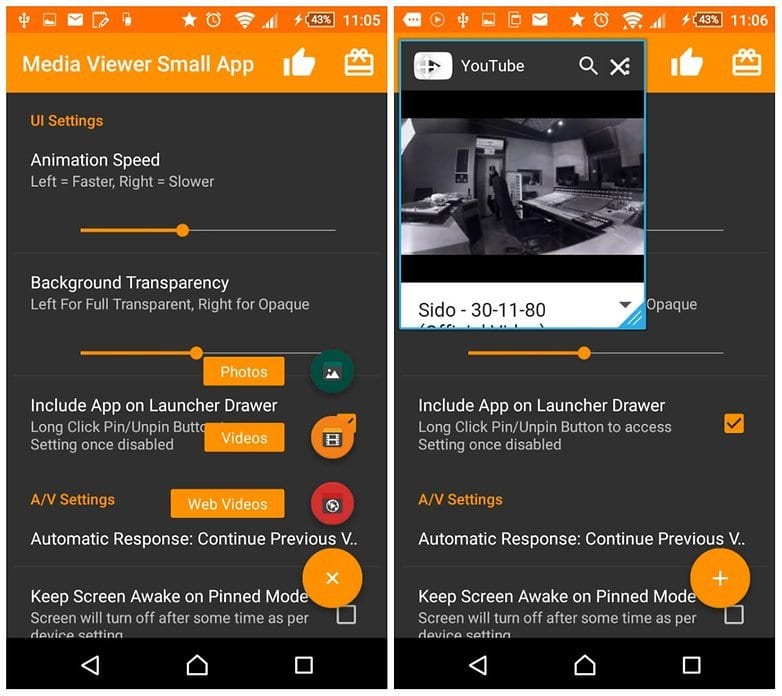Image resolution: width=782 pixels, height=696 pixels.
Task: Tap Home navigation button on left screen
Action: [197, 665]
